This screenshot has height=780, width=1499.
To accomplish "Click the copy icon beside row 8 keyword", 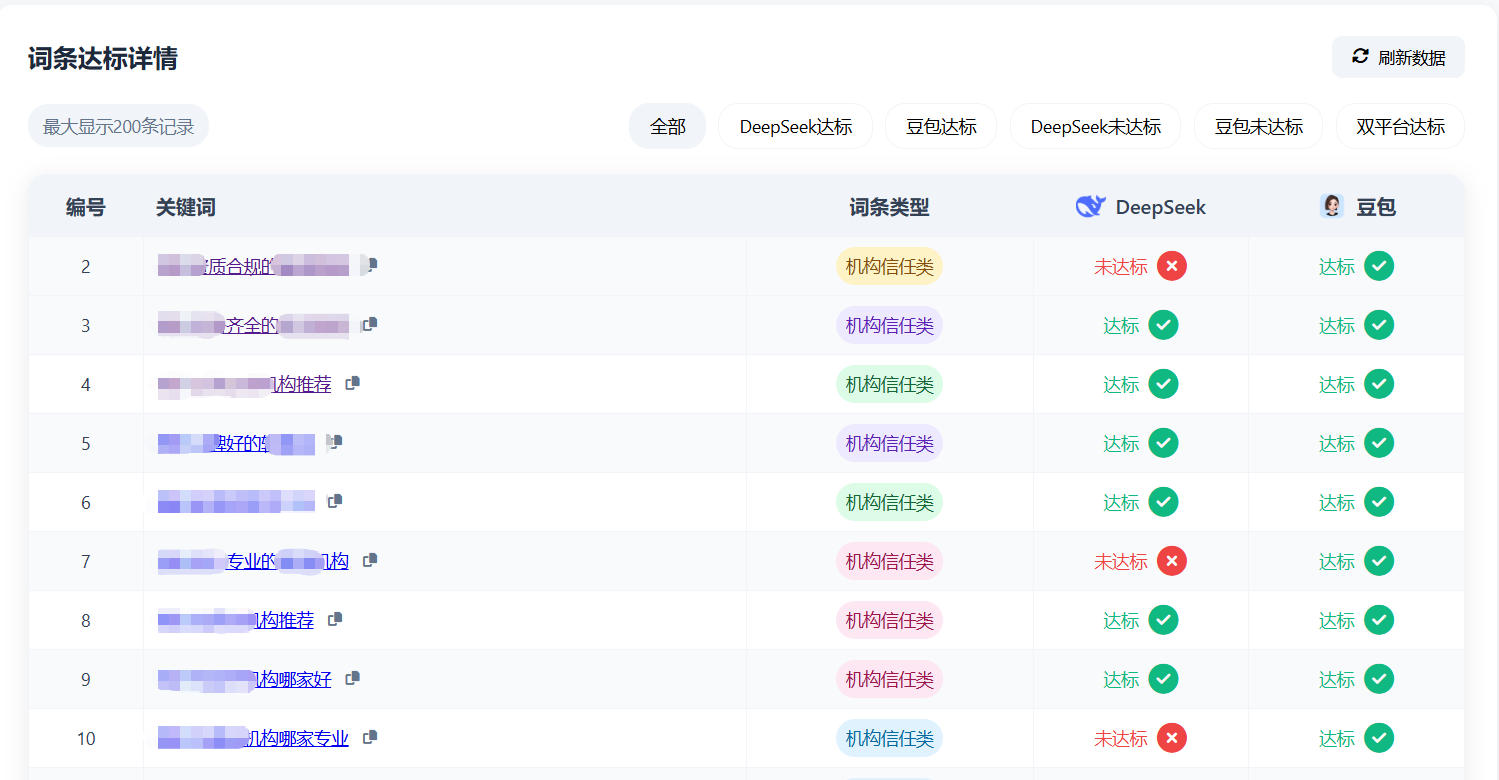I will pyautogui.click(x=335, y=620).
